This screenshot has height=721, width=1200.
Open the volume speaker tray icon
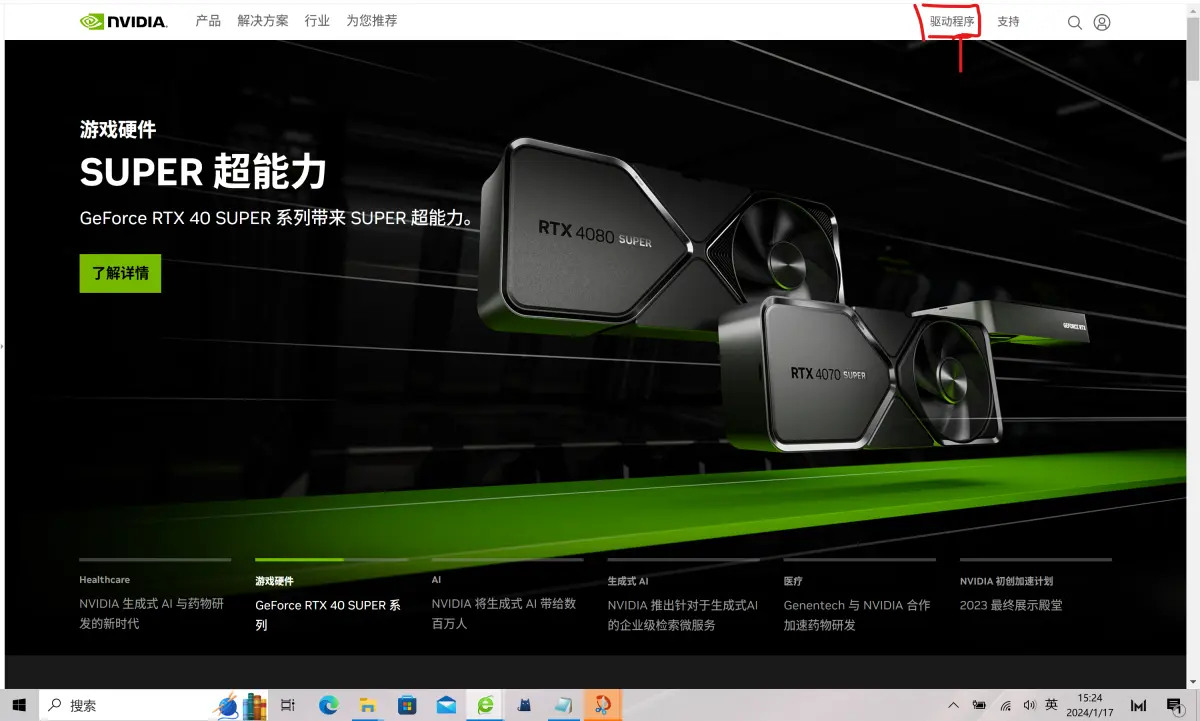coord(1029,705)
